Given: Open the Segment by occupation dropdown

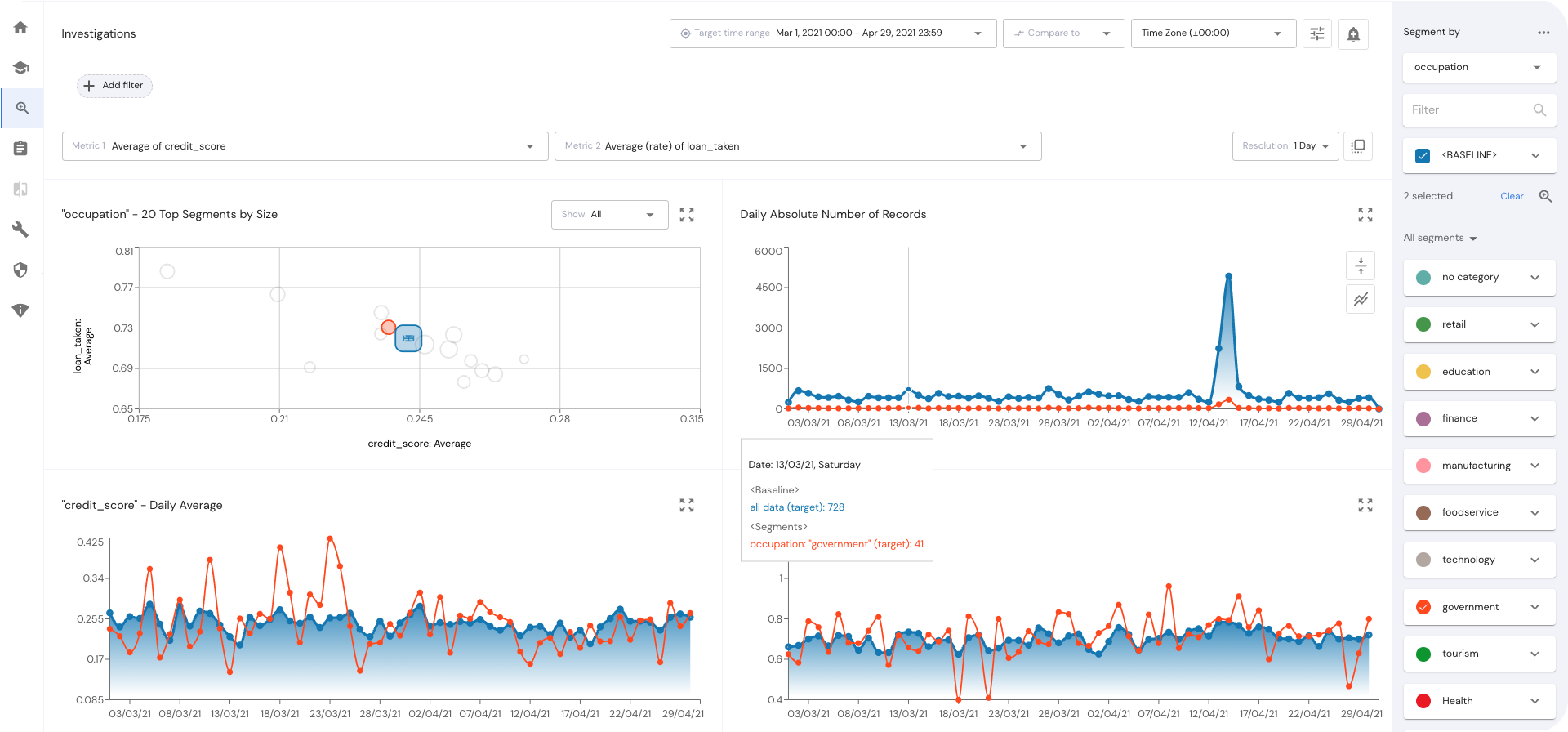Looking at the screenshot, I should (x=1479, y=68).
